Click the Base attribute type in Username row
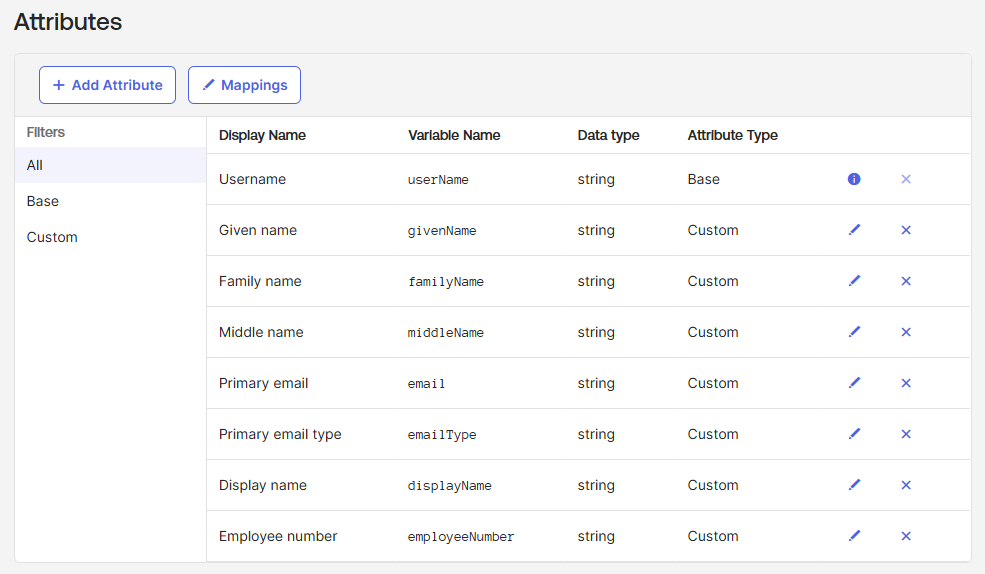This screenshot has width=985, height=574. pos(704,179)
